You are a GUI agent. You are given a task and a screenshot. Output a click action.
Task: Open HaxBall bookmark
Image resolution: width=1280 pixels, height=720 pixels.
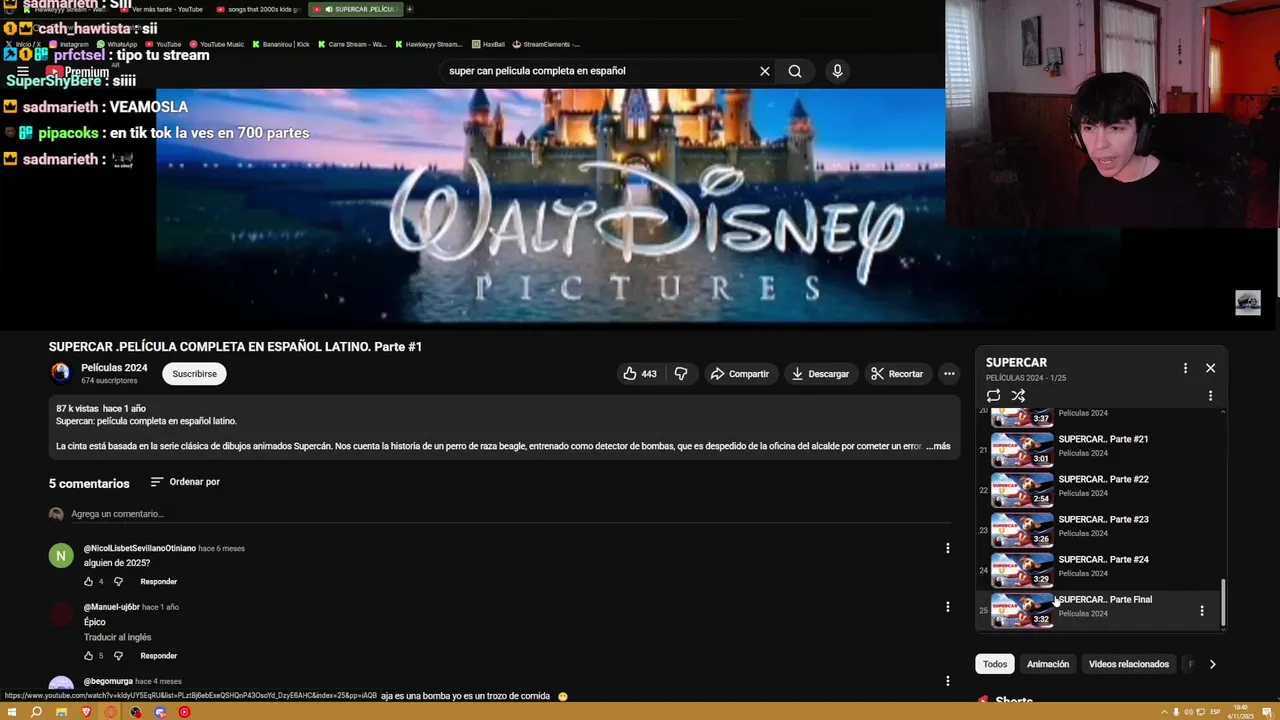coord(489,44)
